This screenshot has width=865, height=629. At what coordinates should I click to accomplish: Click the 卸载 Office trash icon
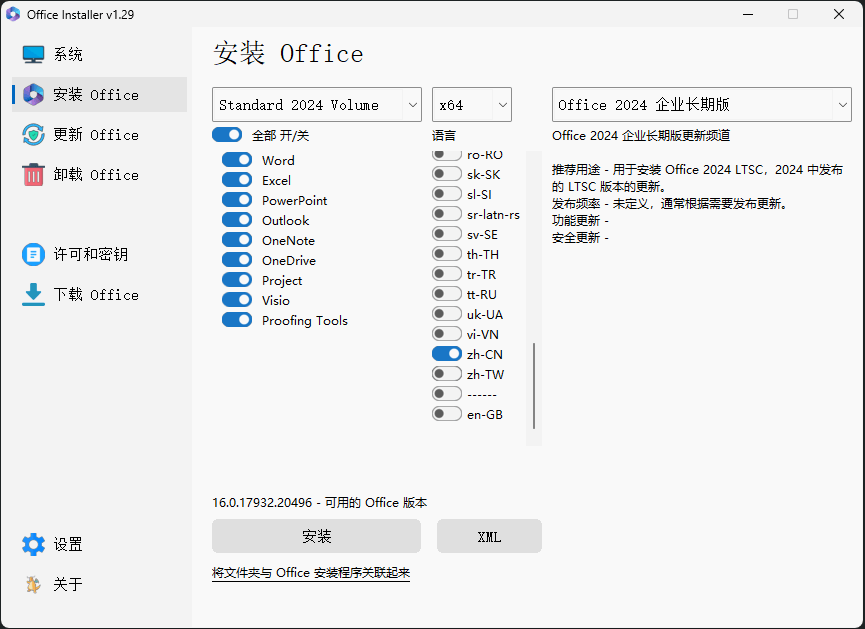point(34,175)
